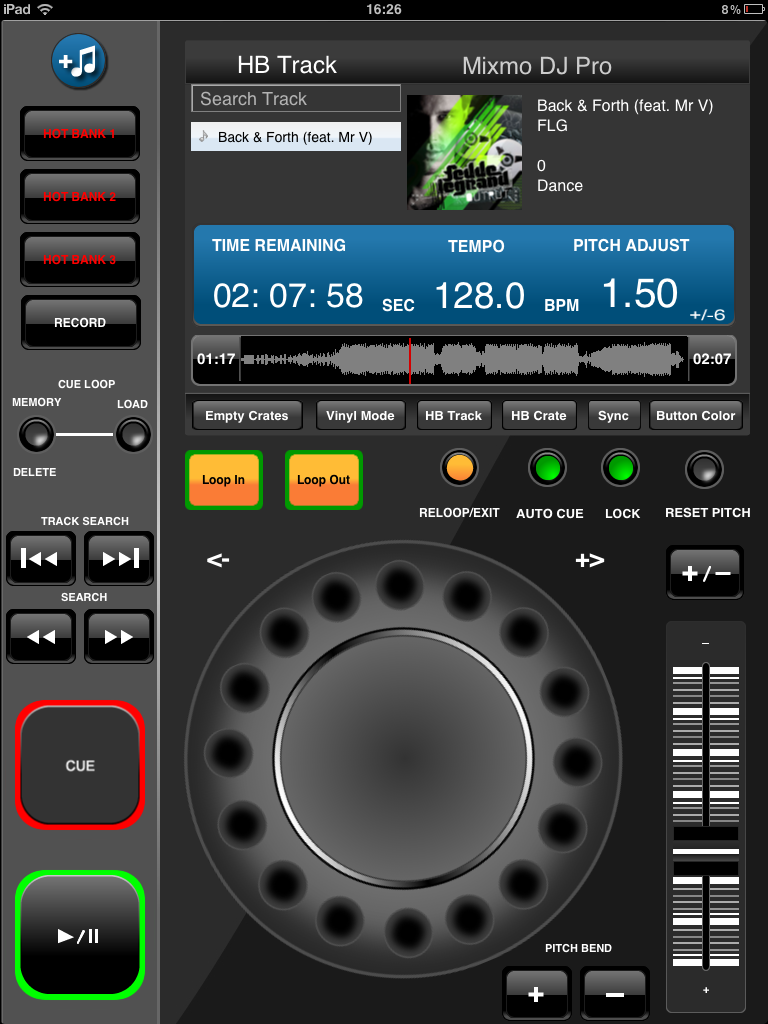The image size is (768, 1024).
Task: Skip to next track
Action: click(119, 558)
